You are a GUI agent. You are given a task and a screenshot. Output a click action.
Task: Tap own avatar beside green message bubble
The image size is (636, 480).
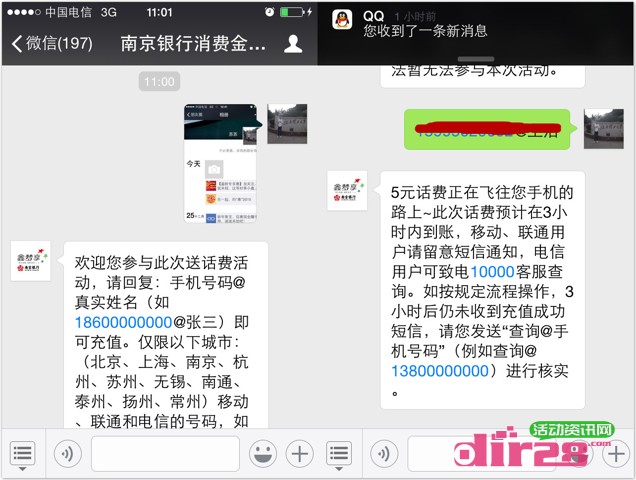click(x=604, y=129)
